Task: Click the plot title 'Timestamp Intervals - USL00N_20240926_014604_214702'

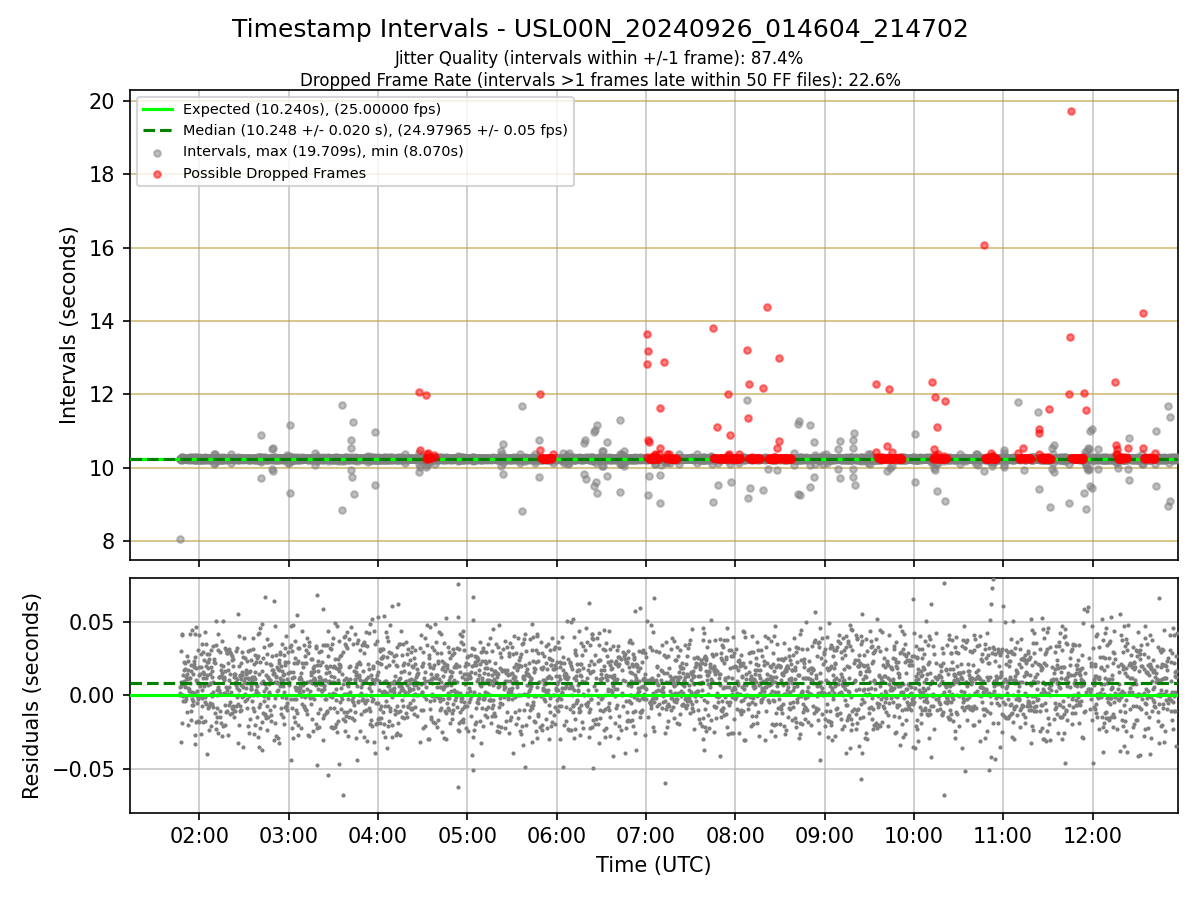Action: [600, 29]
